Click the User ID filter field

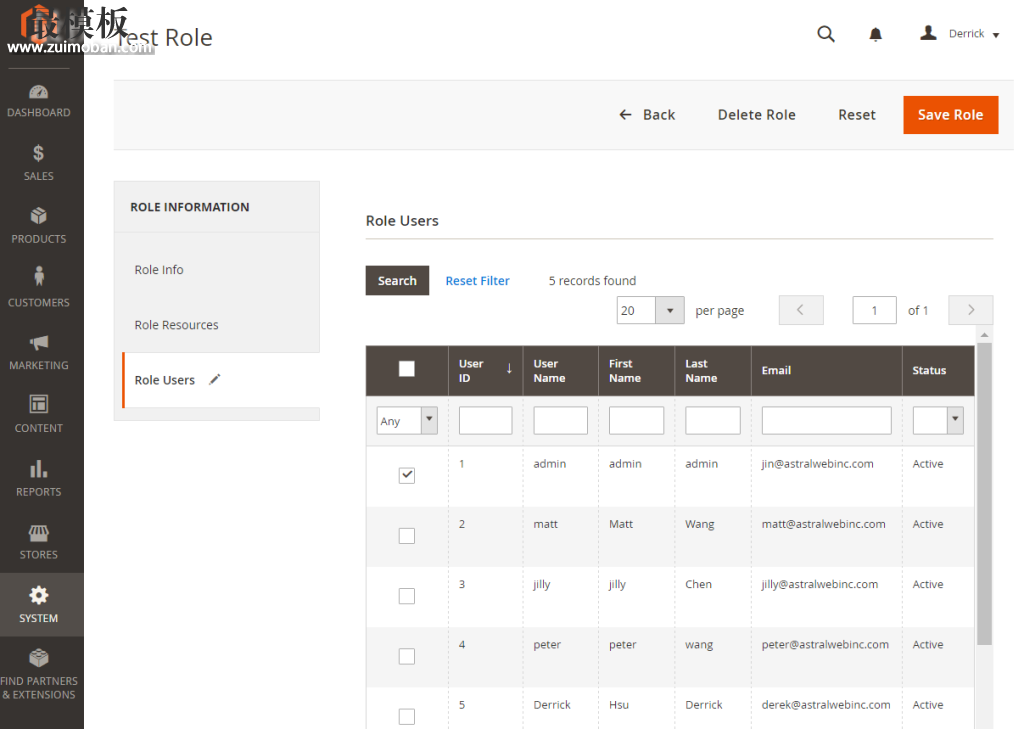[485, 421]
